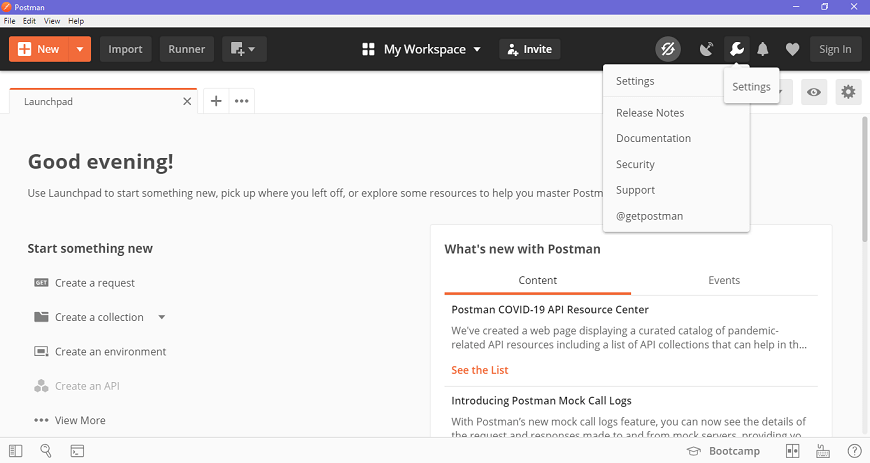This screenshot has width=870, height=463.
Task: Toggle the sidebar icon in status bar
Action: click(x=16, y=451)
